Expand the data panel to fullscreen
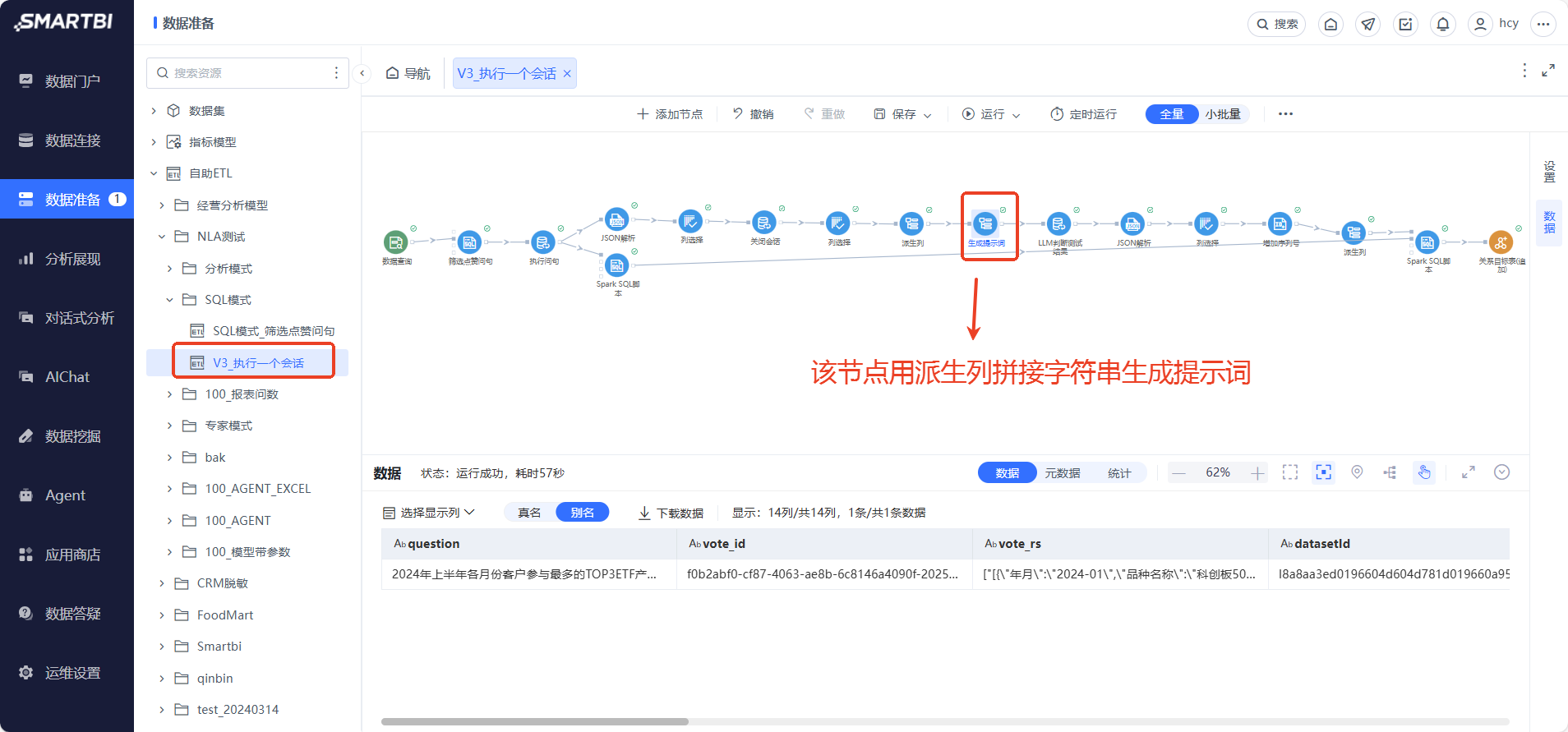 1469,472
